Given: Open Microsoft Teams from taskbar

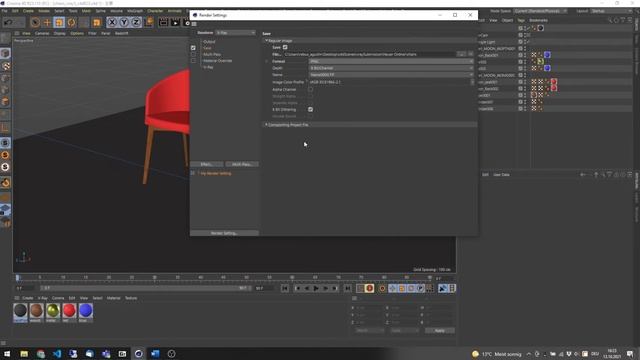Looking at the screenshot, I should click(x=106, y=354).
